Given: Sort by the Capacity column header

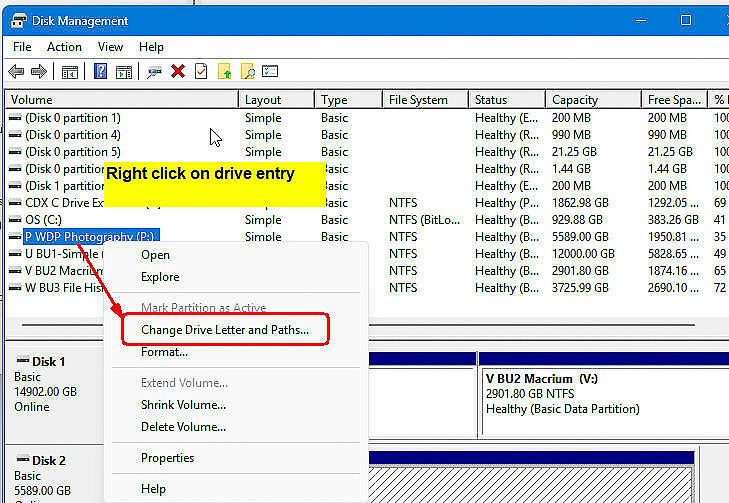Looking at the screenshot, I should [593, 99].
